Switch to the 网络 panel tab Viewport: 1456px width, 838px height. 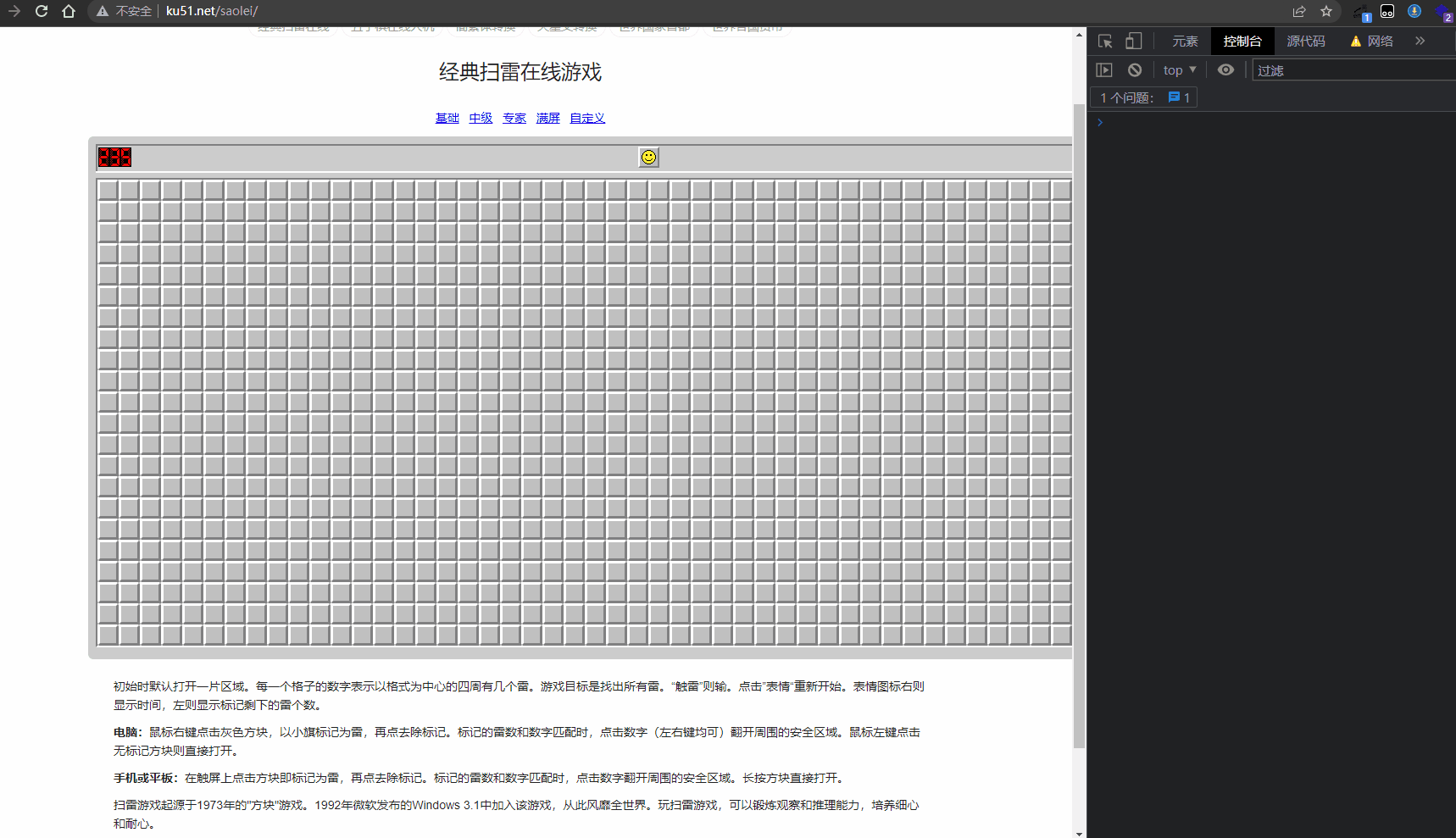click(1381, 41)
